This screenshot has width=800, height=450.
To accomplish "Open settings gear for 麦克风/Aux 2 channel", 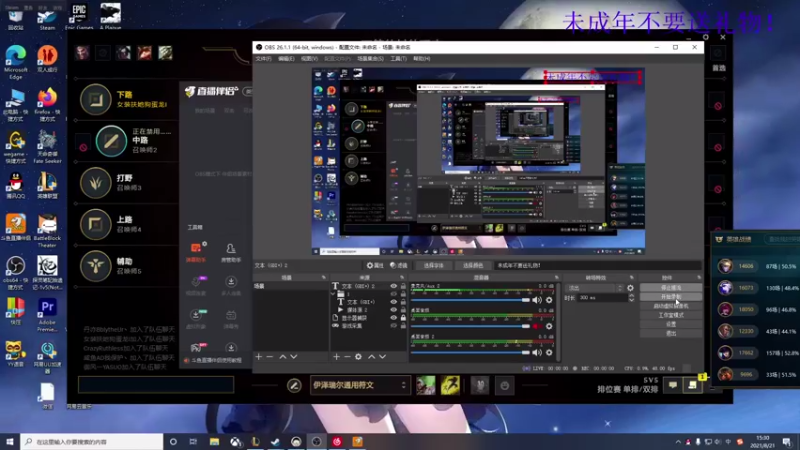I will 549,300.
